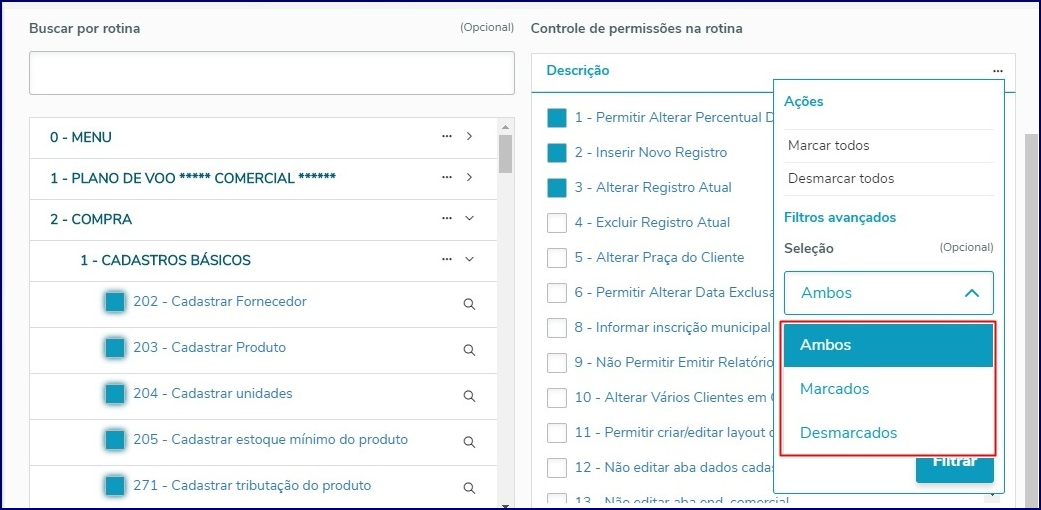
Task: Click the 202 - Cadastrar Fornecedor label
Action: 220,301
